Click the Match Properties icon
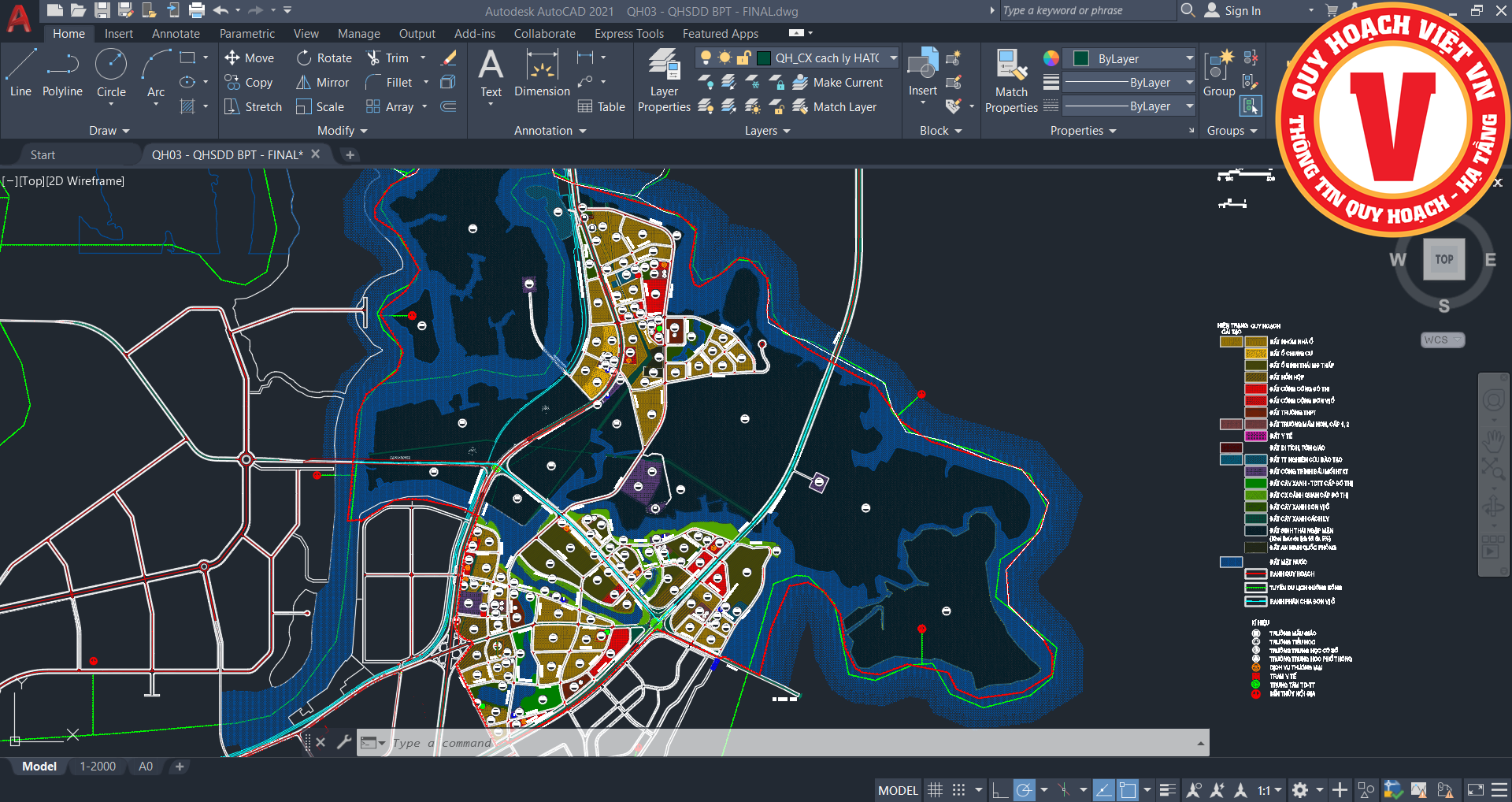 (1011, 80)
